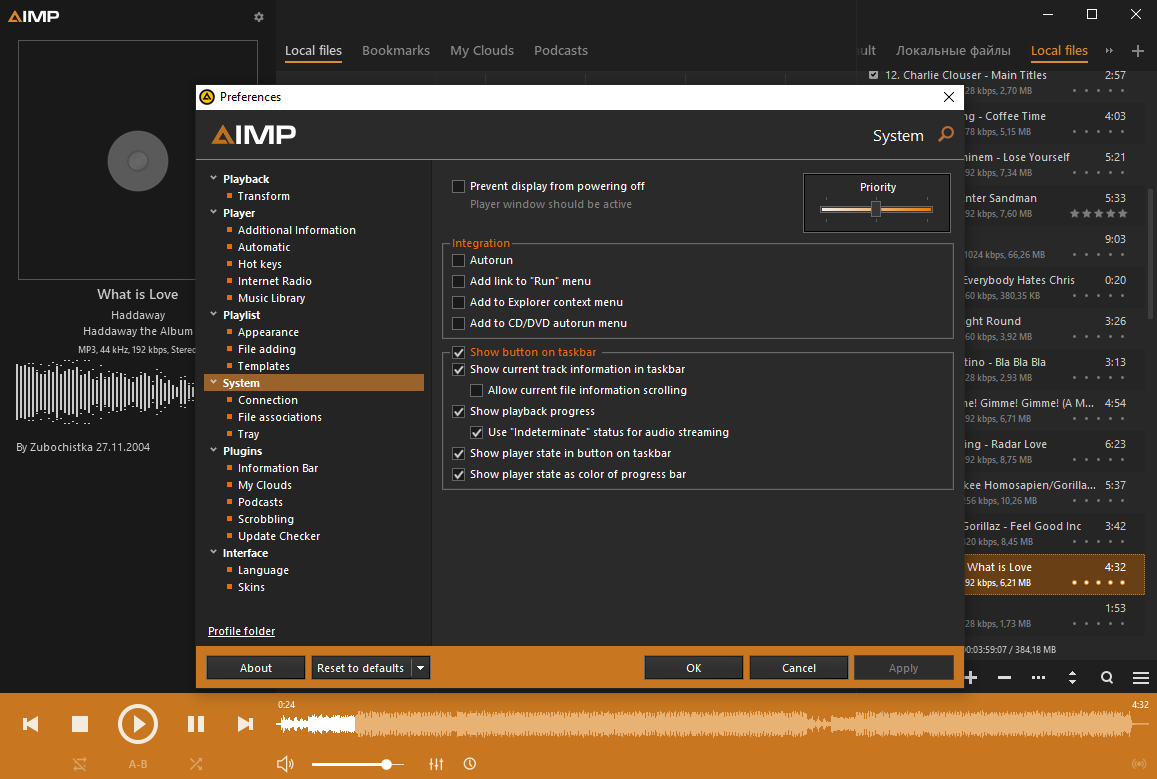Open the Profile folder link
Screen dimensions: 1157x779
pos(241,631)
